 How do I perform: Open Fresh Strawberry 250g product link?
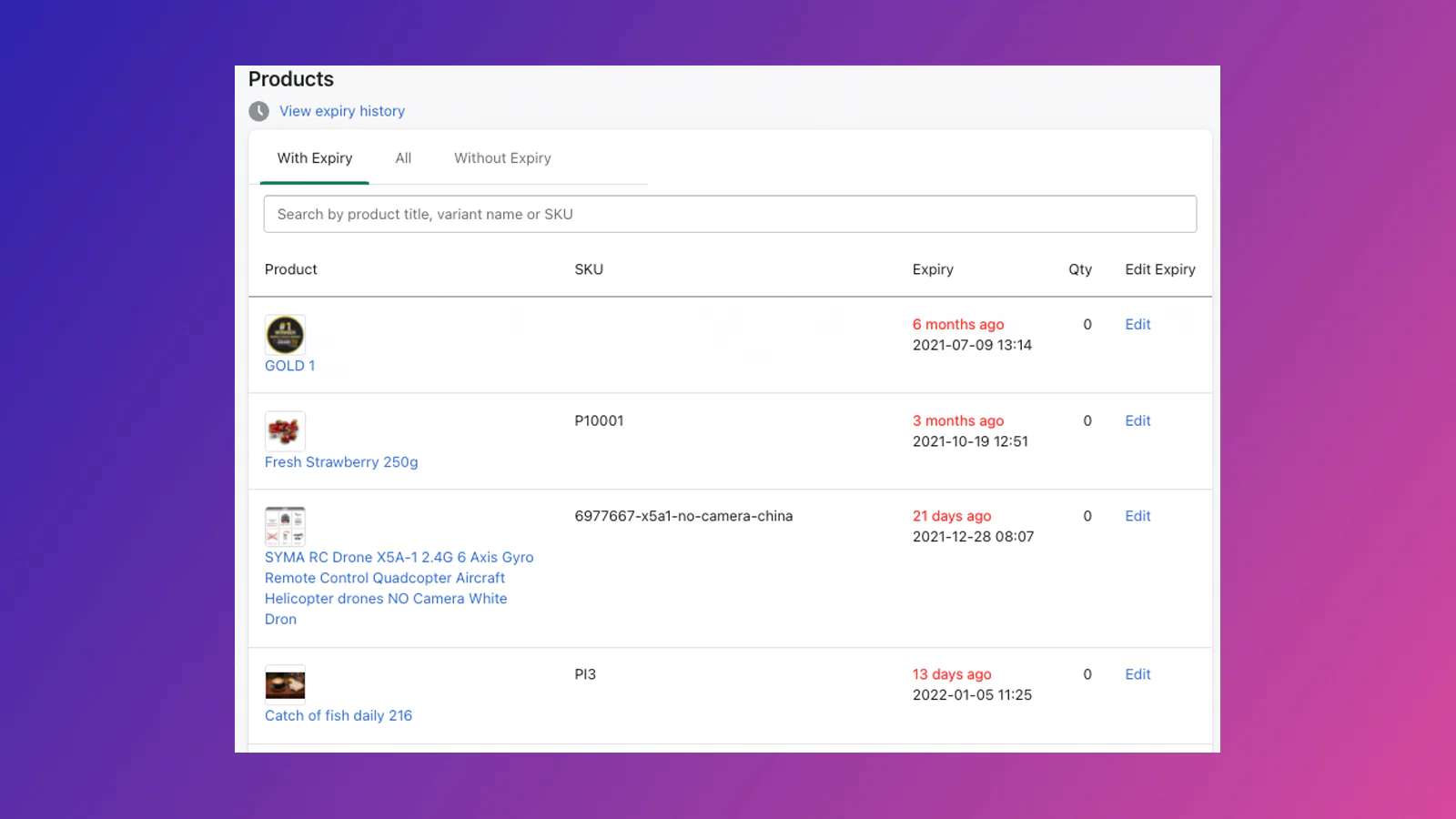click(341, 462)
